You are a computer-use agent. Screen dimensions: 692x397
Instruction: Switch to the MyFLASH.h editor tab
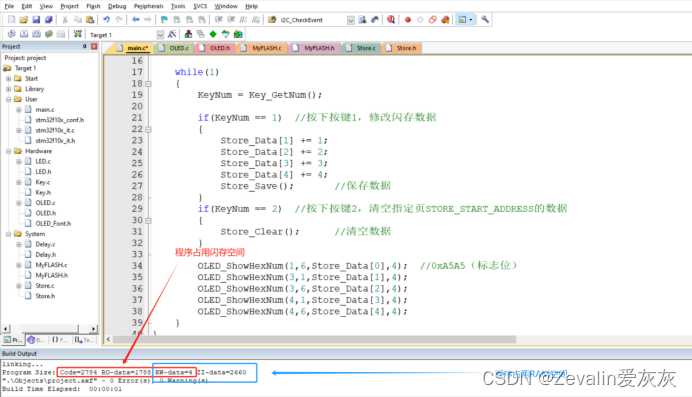click(x=315, y=48)
